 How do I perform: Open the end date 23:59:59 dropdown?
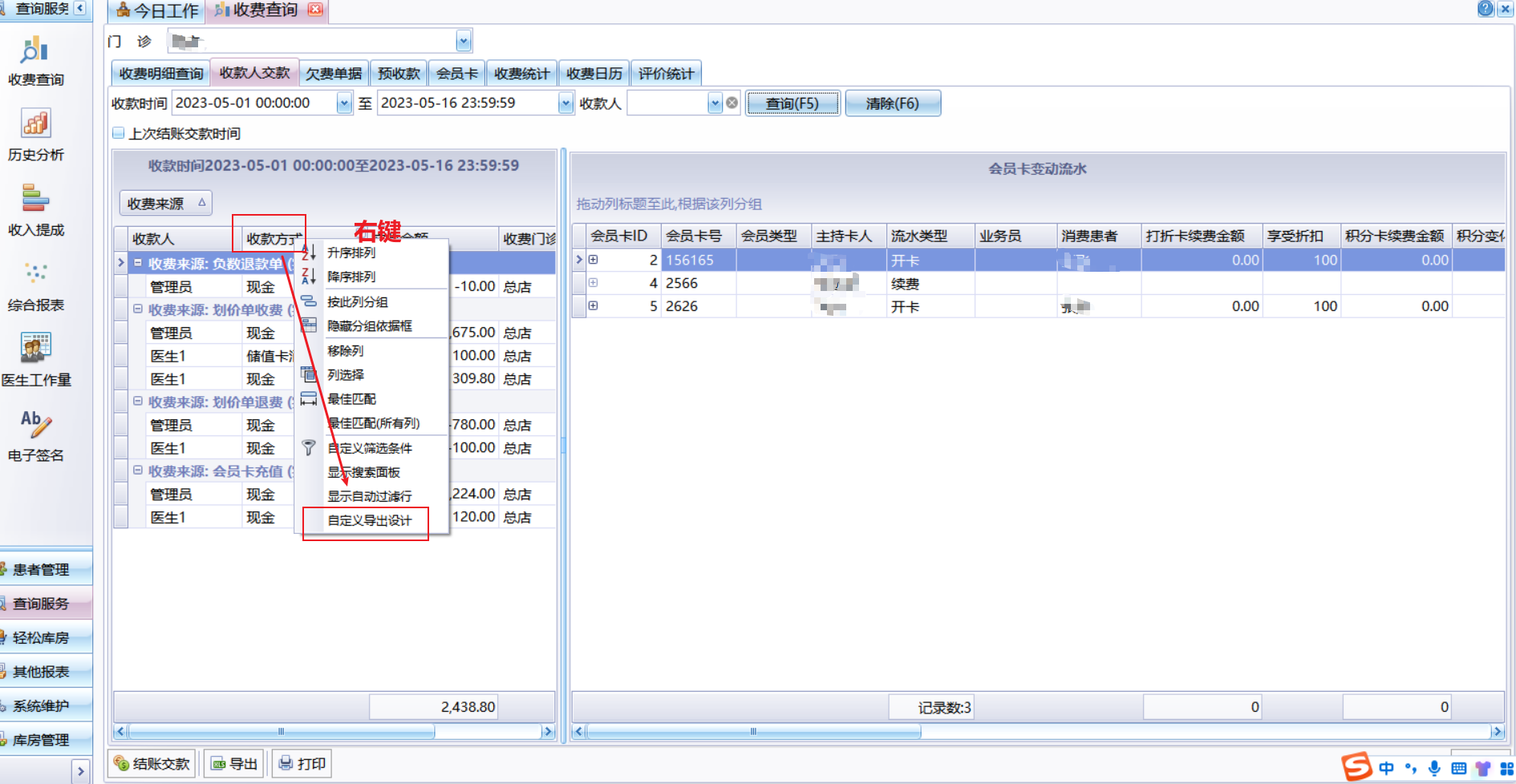(x=565, y=103)
